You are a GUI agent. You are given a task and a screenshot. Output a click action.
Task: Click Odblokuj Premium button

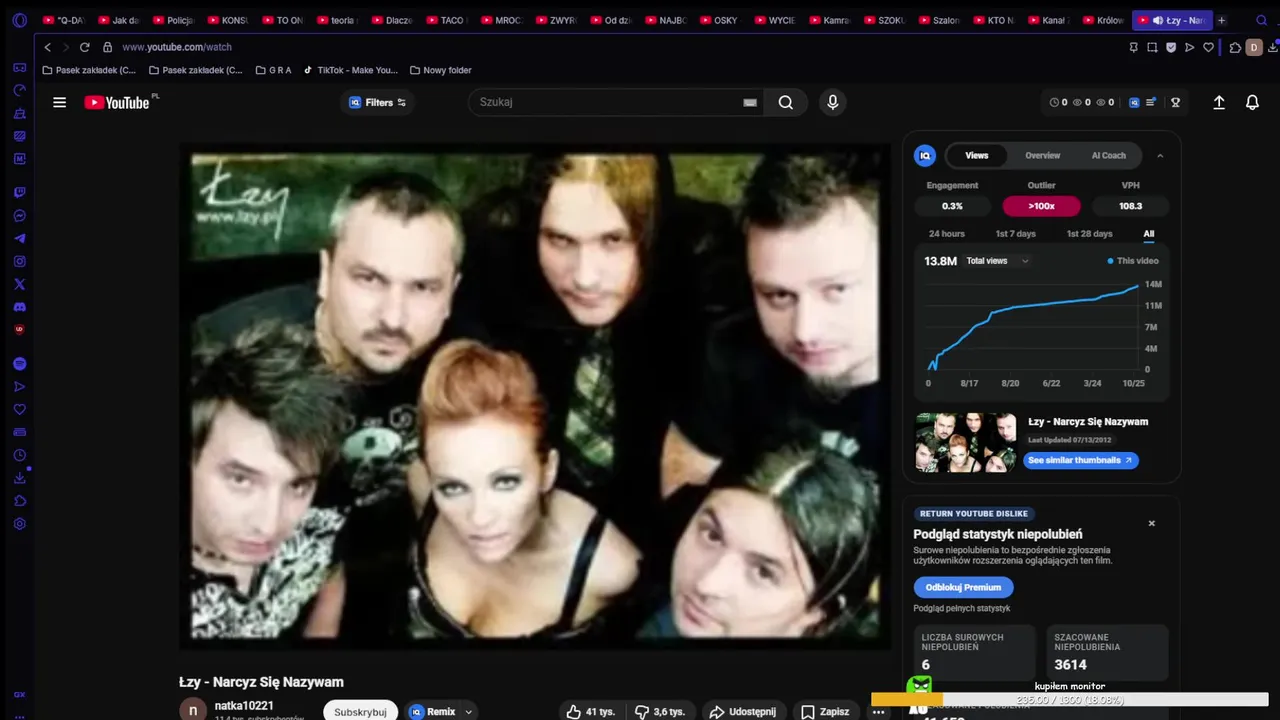click(x=963, y=587)
